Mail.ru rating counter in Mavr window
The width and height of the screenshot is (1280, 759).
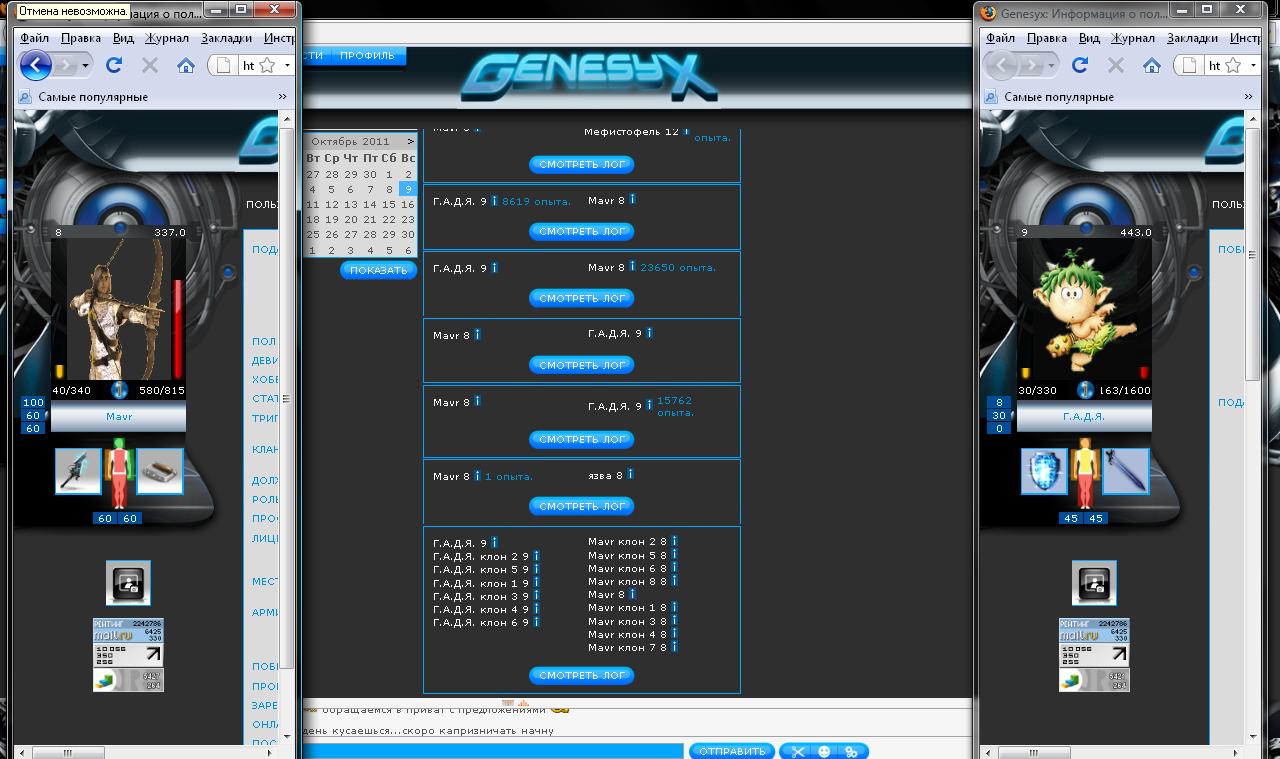point(128,630)
